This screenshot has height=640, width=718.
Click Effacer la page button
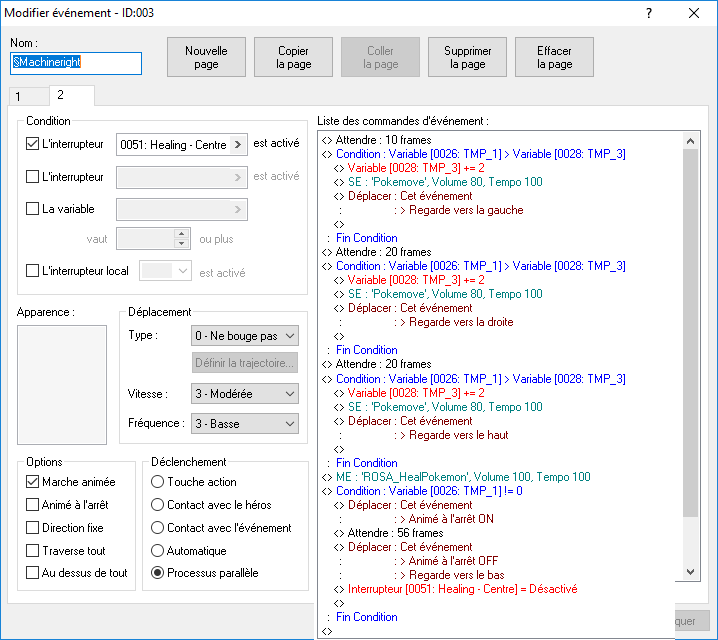[554, 57]
